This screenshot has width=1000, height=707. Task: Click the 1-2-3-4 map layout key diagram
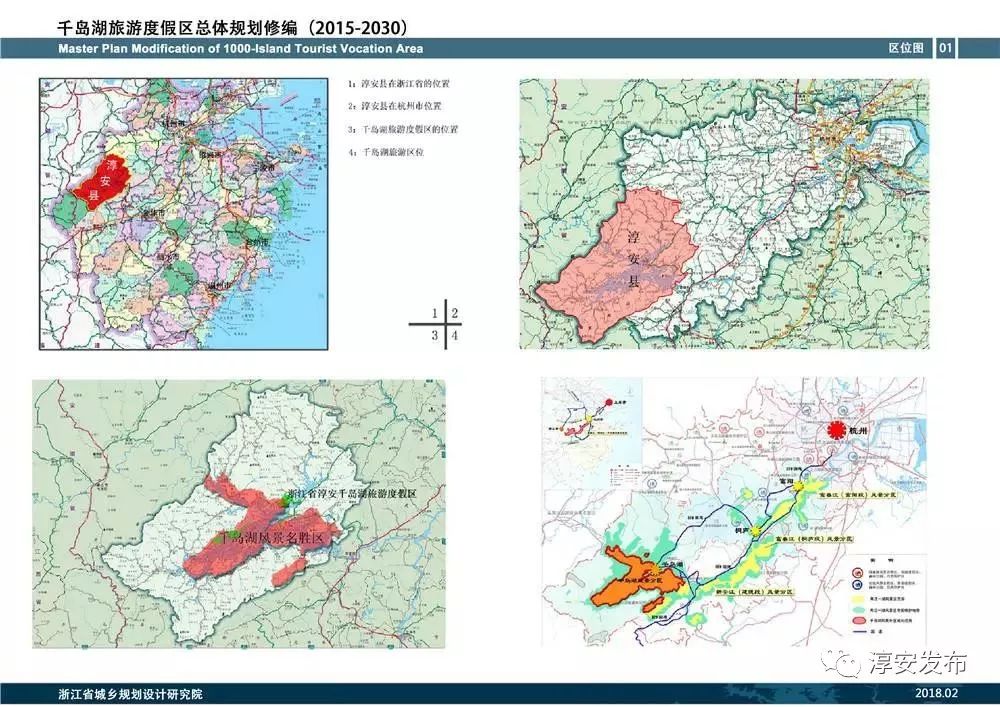[x=432, y=324]
